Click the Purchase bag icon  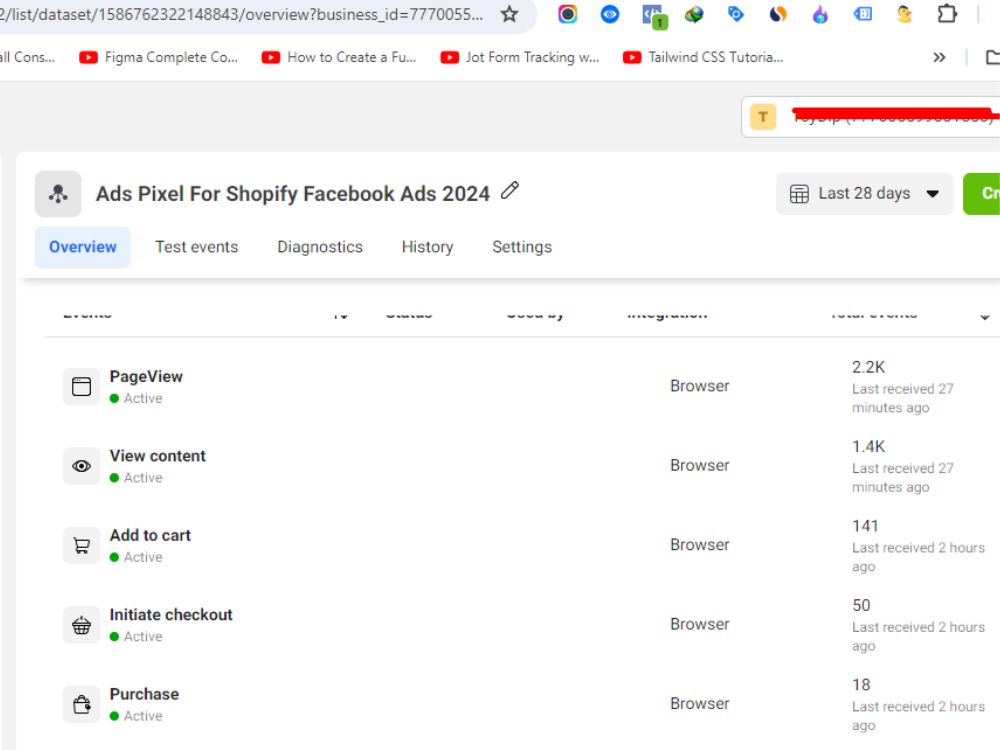[x=82, y=704]
